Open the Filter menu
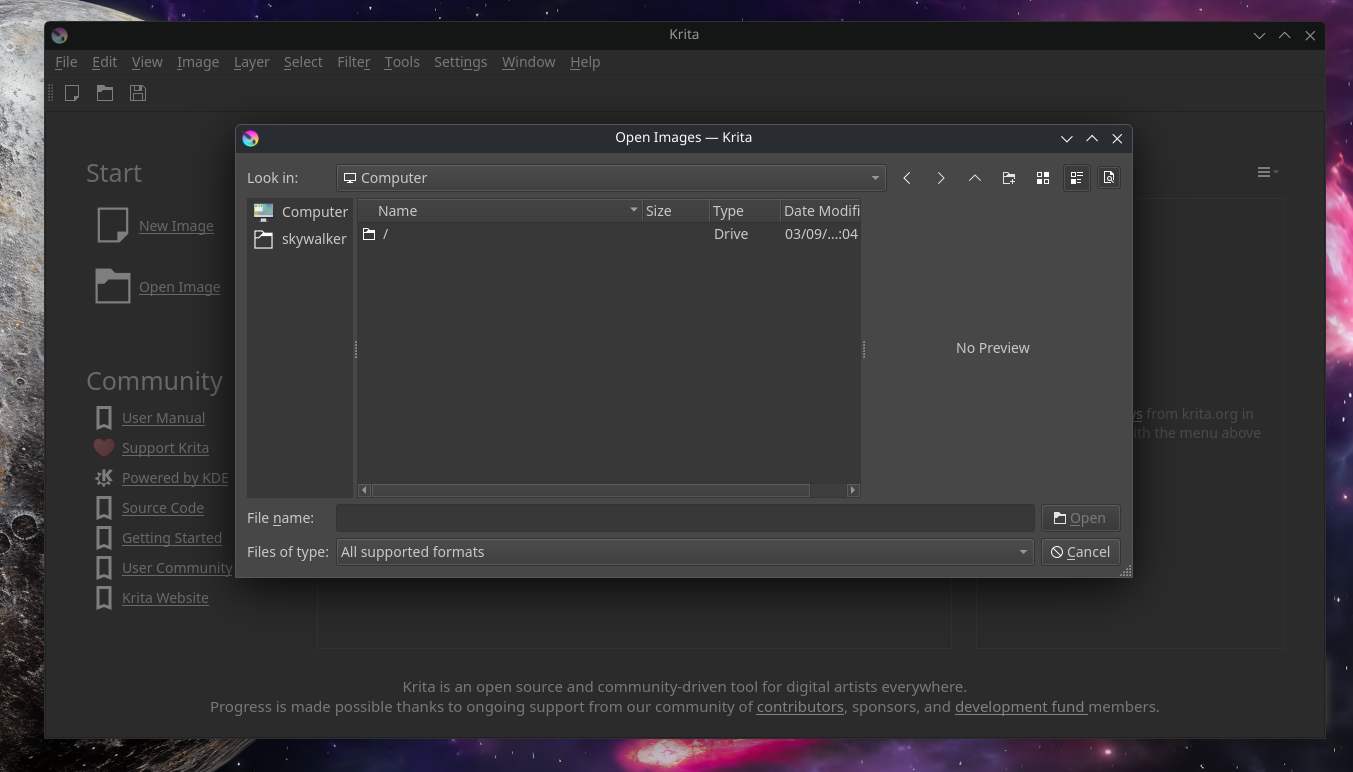 (353, 62)
